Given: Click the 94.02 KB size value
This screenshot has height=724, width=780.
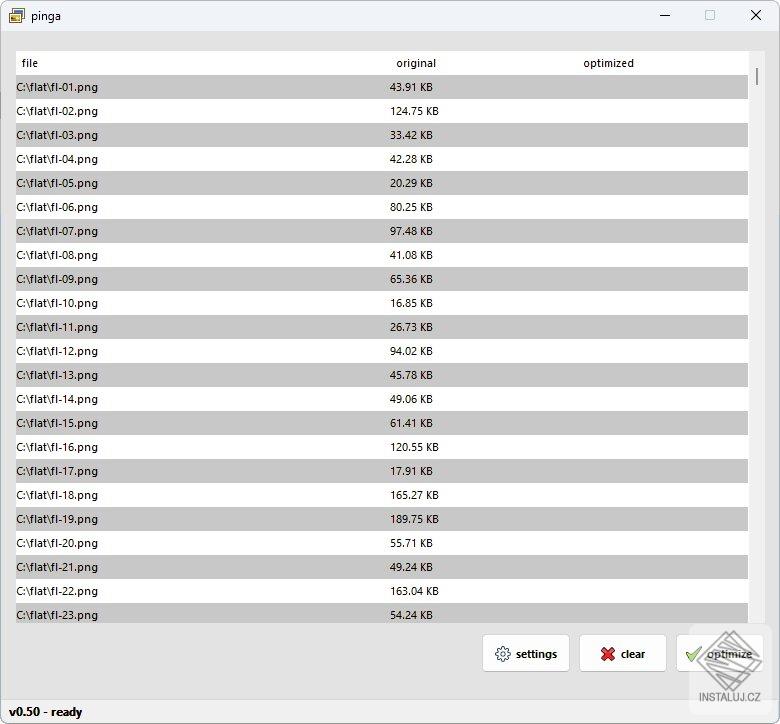Looking at the screenshot, I should coord(411,351).
